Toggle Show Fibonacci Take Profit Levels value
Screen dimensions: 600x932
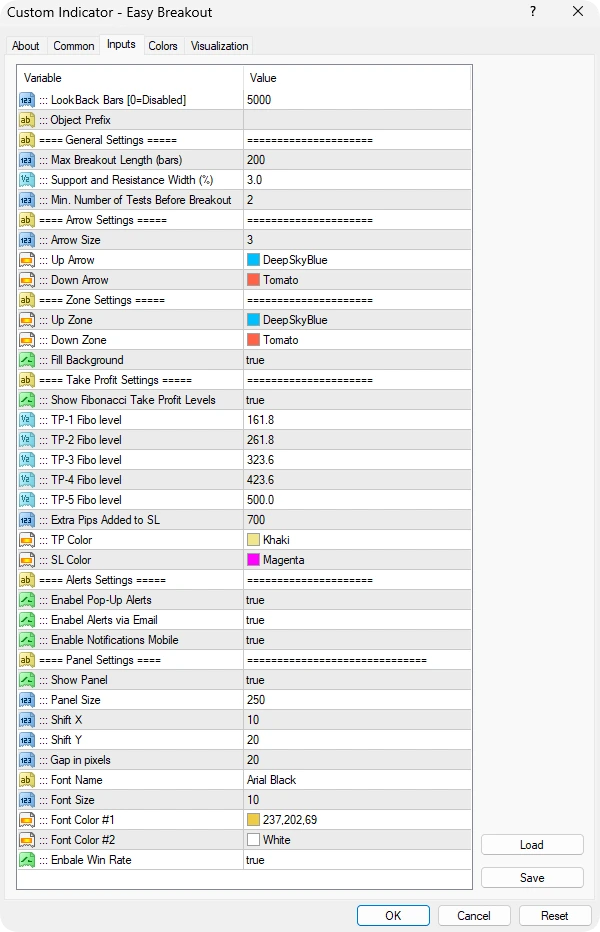357,400
